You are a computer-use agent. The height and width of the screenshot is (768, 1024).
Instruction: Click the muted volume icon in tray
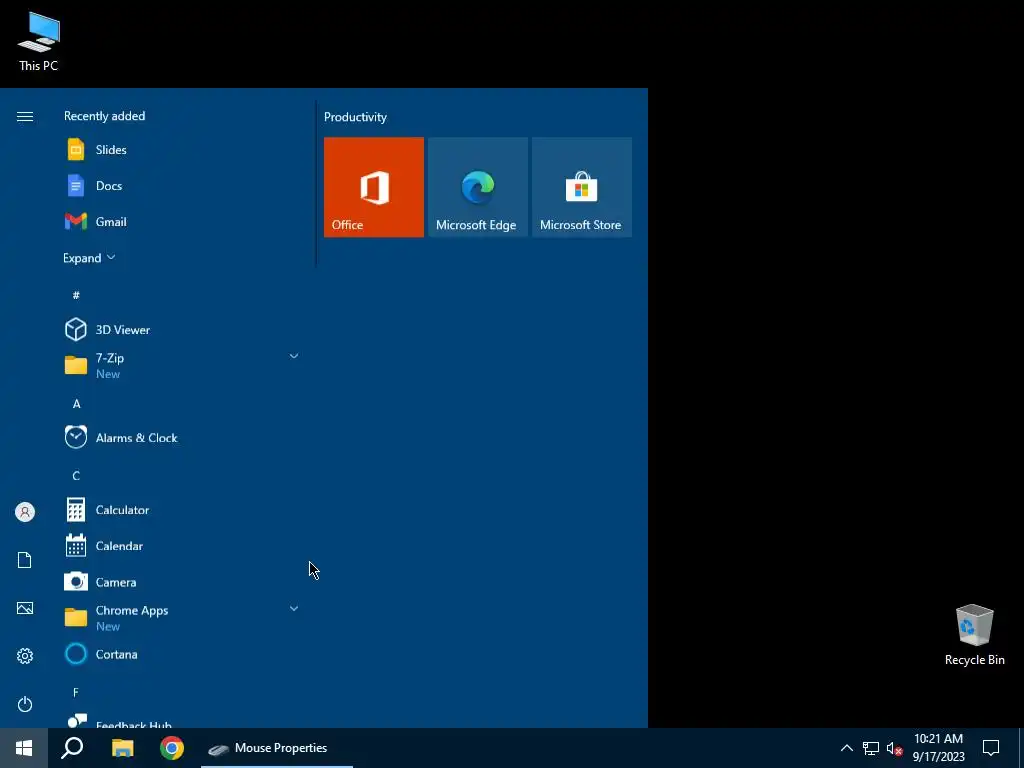894,748
